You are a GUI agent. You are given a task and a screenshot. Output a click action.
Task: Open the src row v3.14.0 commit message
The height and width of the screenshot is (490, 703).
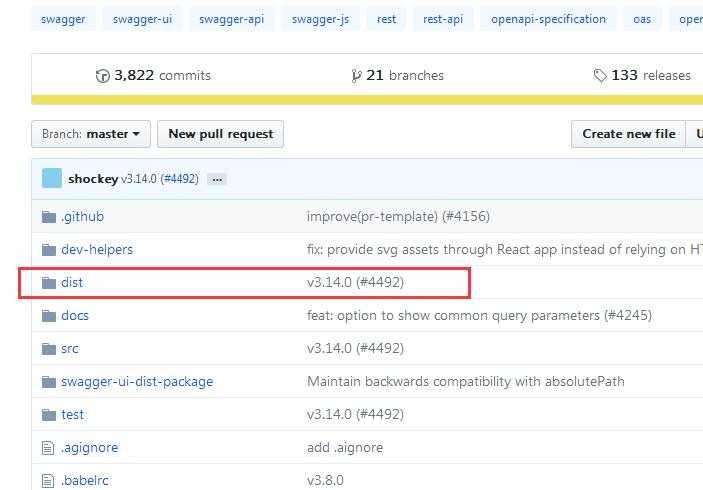tap(355, 348)
